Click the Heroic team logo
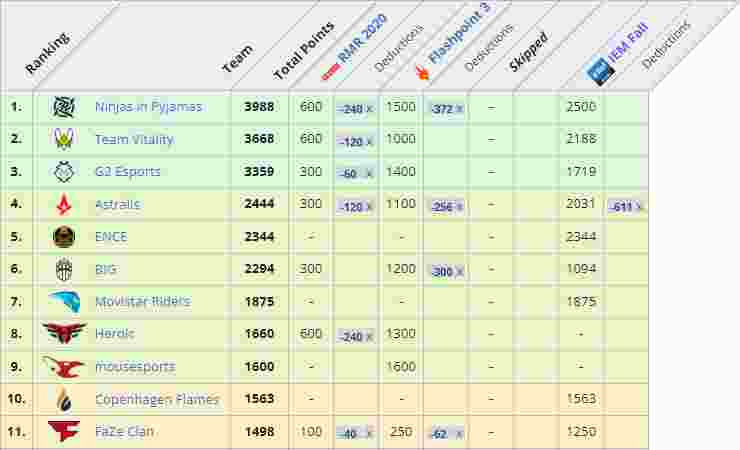The image size is (740, 450). (64, 334)
